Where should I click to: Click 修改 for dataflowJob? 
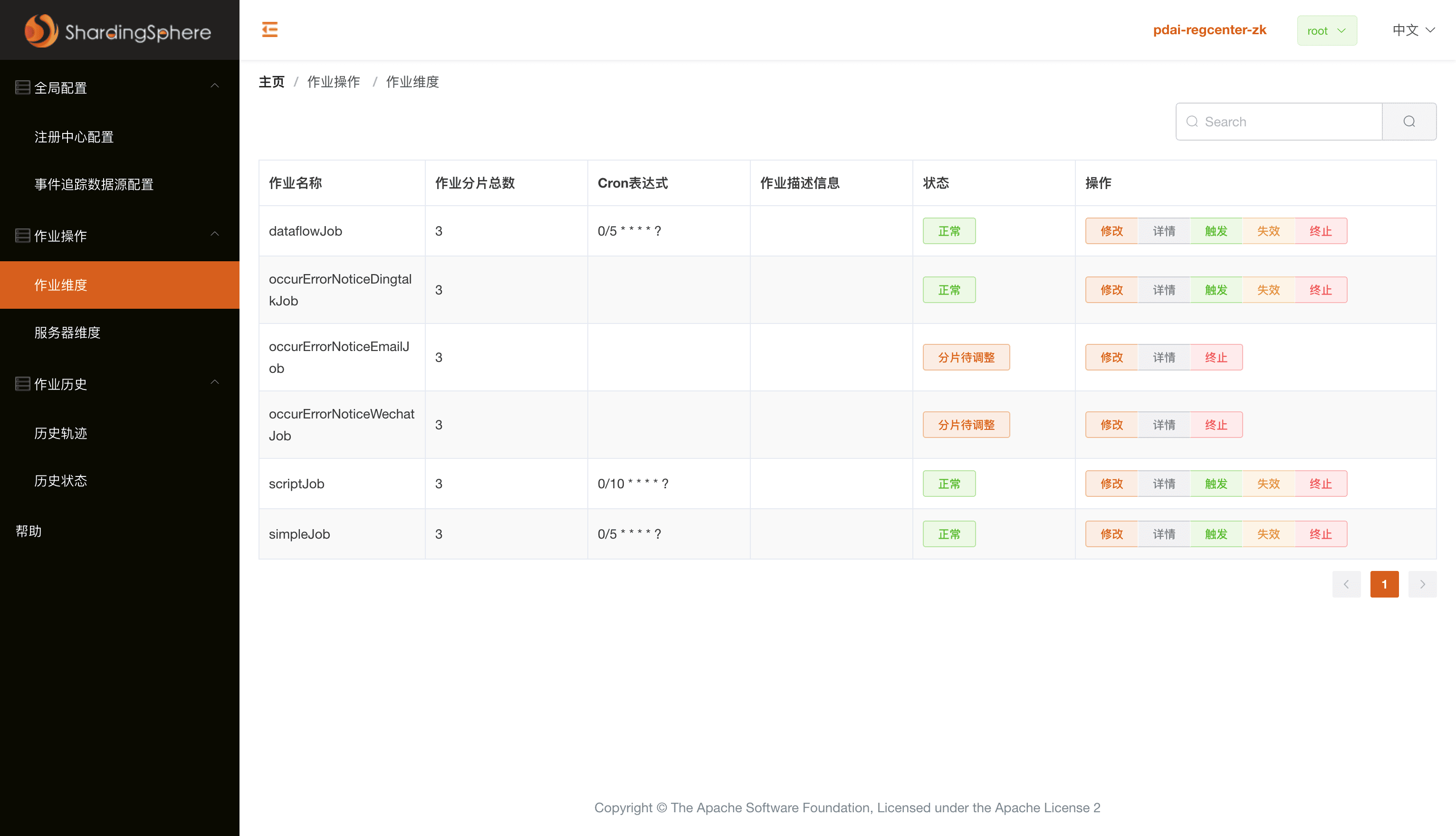point(1111,231)
